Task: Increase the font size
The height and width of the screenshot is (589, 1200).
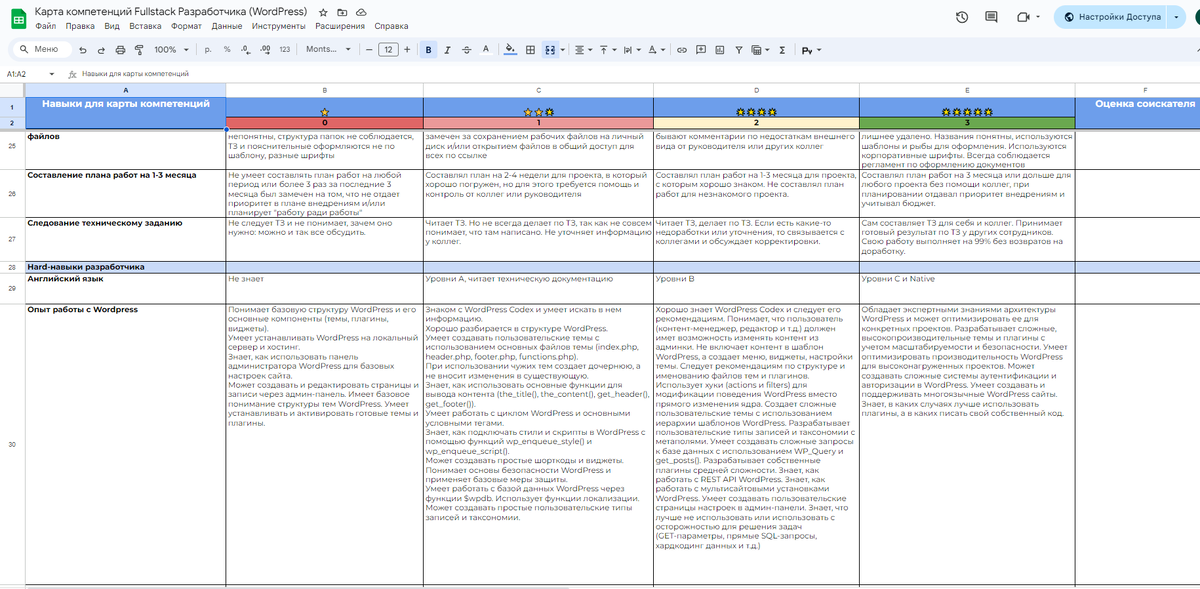Action: click(x=407, y=49)
